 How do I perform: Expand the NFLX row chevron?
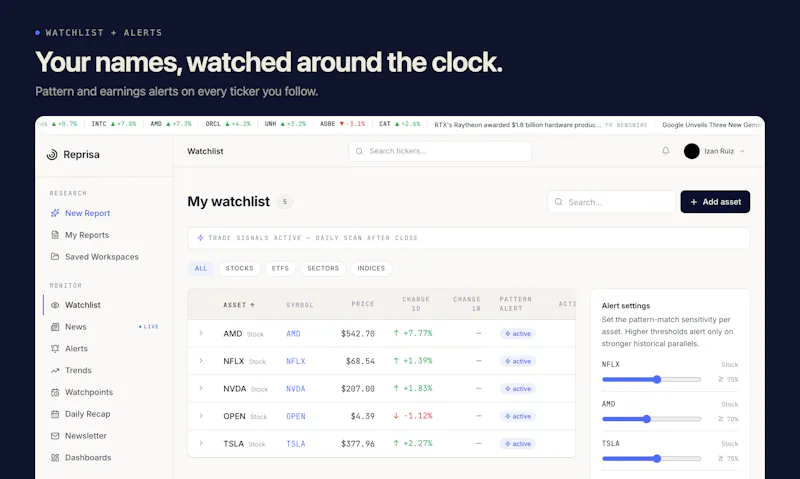[201, 361]
